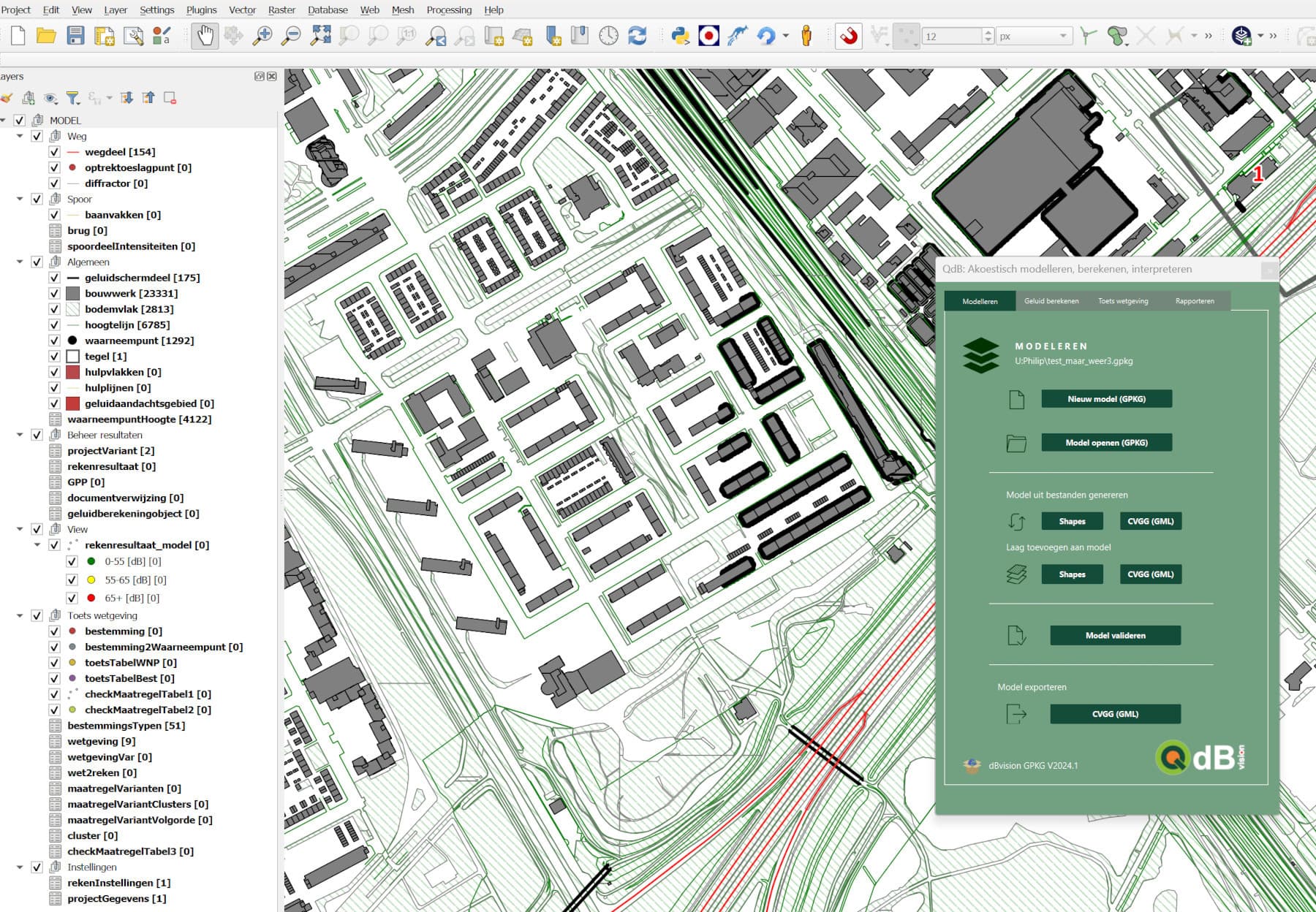The image size is (1316, 912).
Task: Collapse the Toets wetgeving group
Action: point(20,615)
